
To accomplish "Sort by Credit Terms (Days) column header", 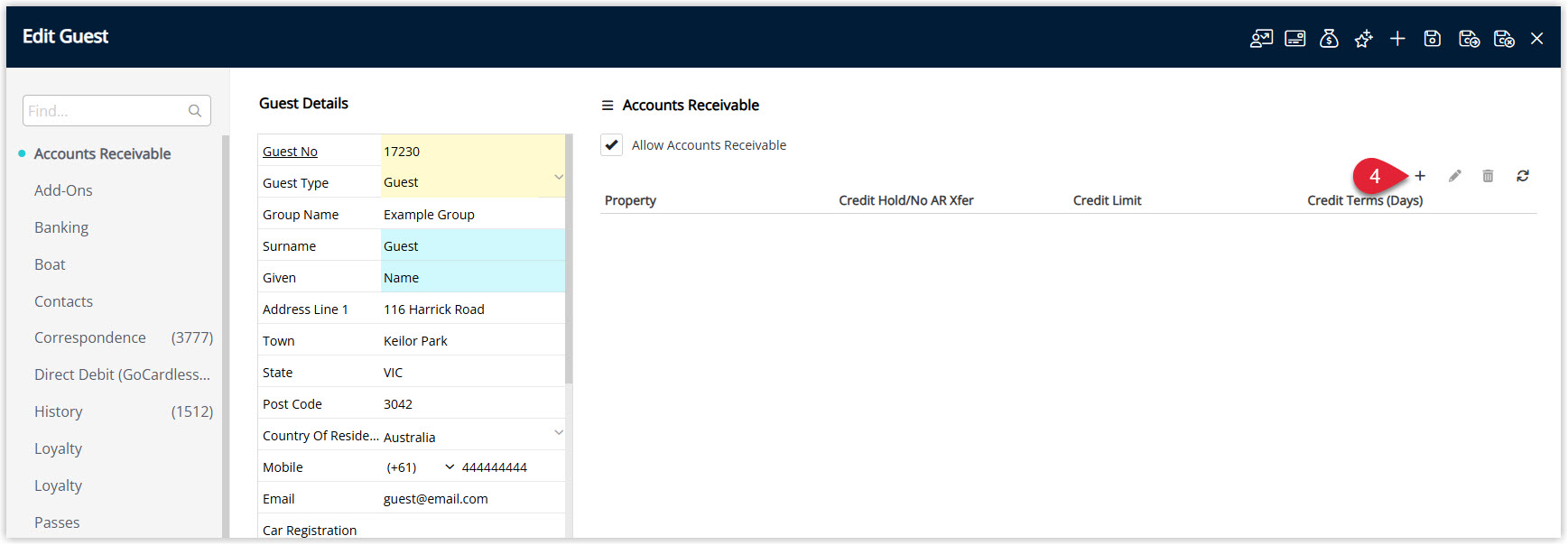I will click(x=1365, y=200).
